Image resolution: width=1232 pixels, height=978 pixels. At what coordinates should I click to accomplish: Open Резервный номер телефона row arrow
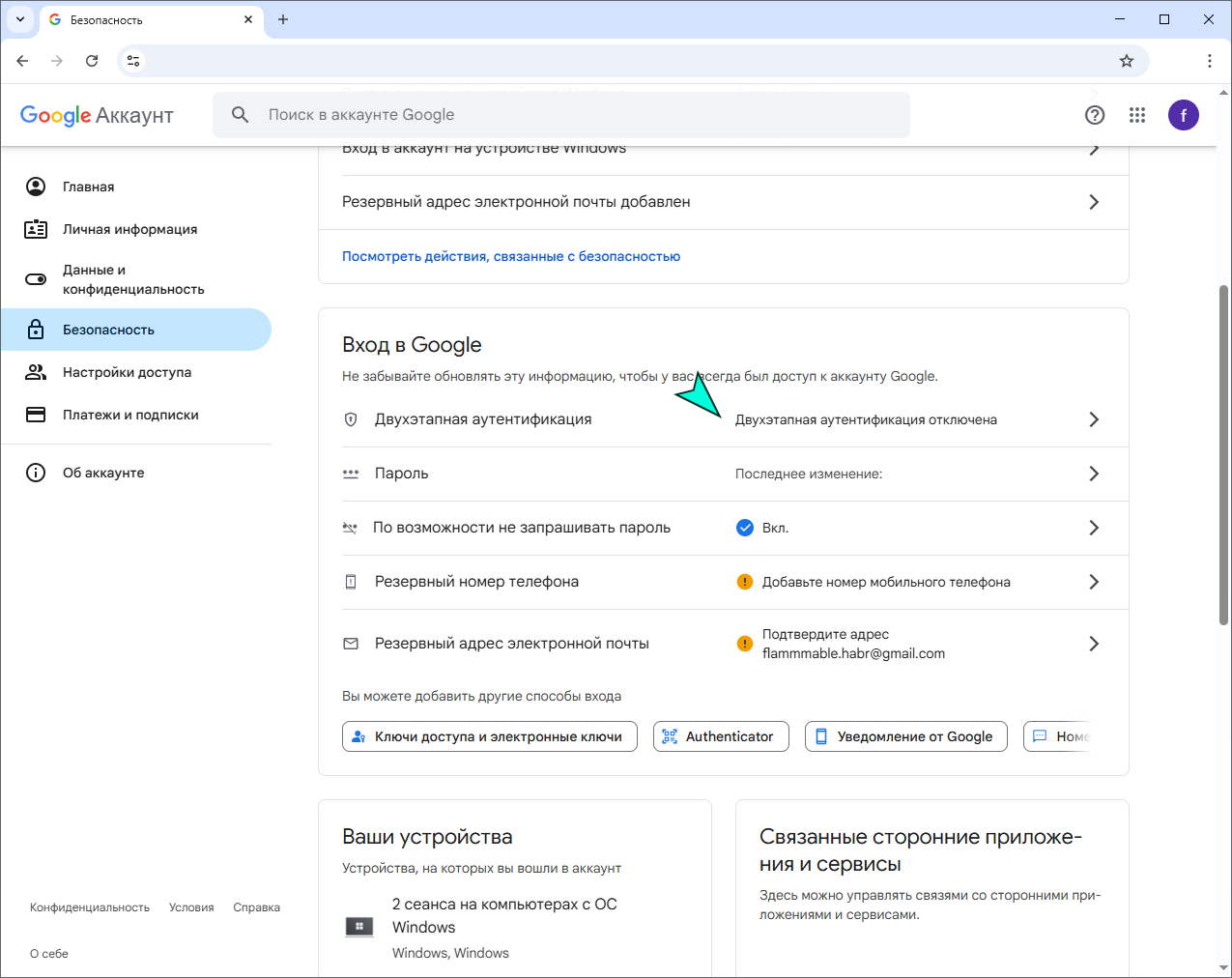(1094, 582)
